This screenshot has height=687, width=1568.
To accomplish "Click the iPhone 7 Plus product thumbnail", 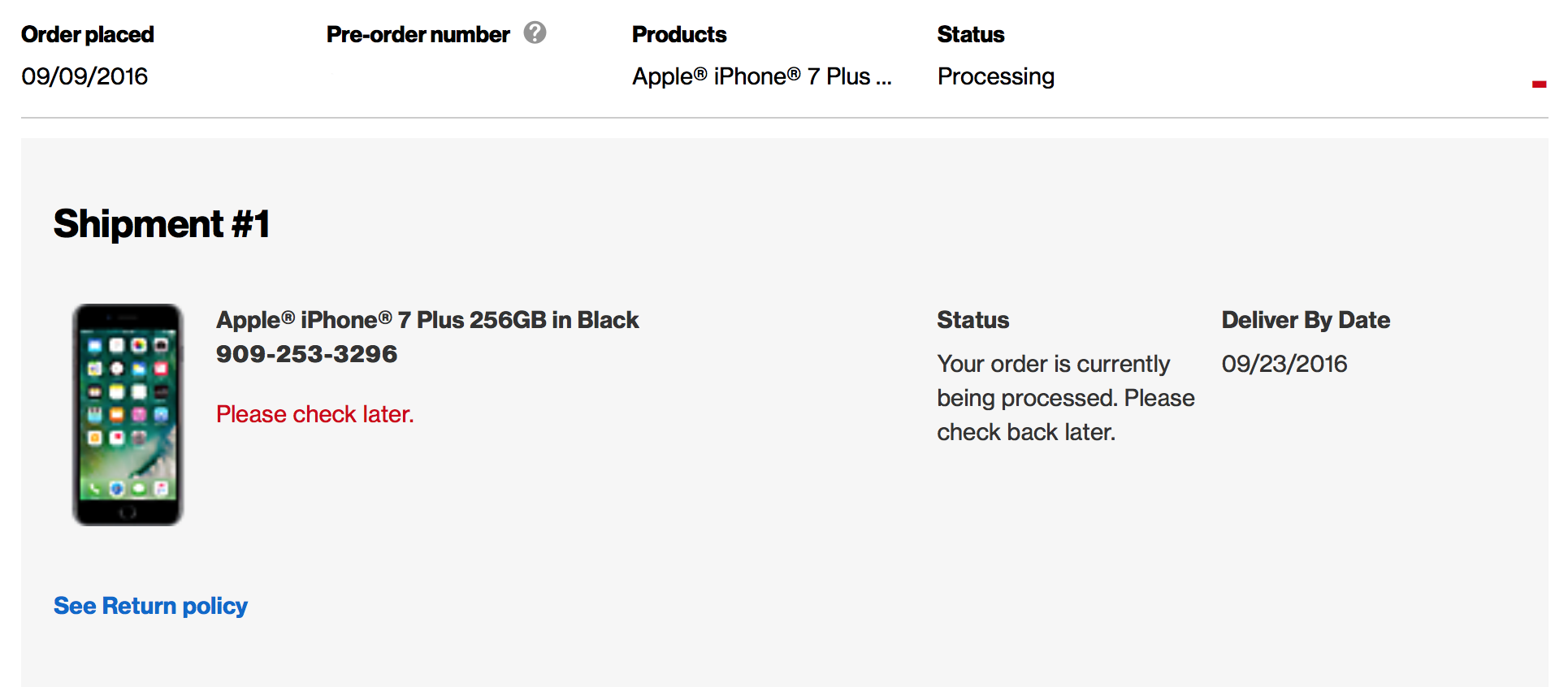I will (x=128, y=414).
